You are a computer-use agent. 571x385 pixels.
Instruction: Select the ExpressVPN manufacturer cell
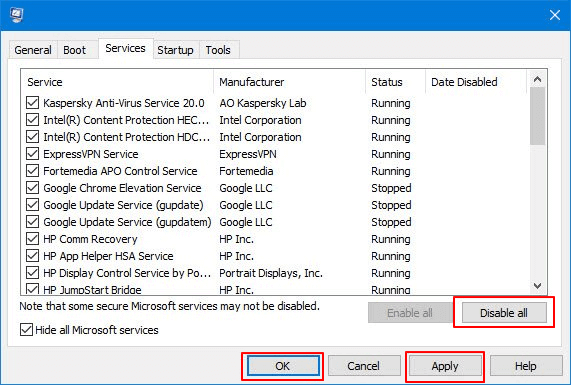pyautogui.click(x=248, y=154)
